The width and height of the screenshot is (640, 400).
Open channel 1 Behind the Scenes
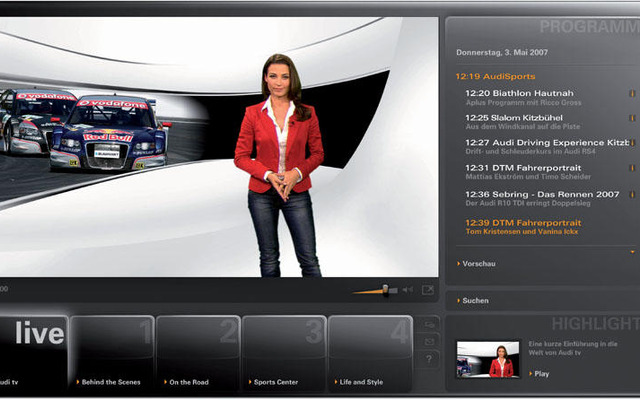click(113, 353)
